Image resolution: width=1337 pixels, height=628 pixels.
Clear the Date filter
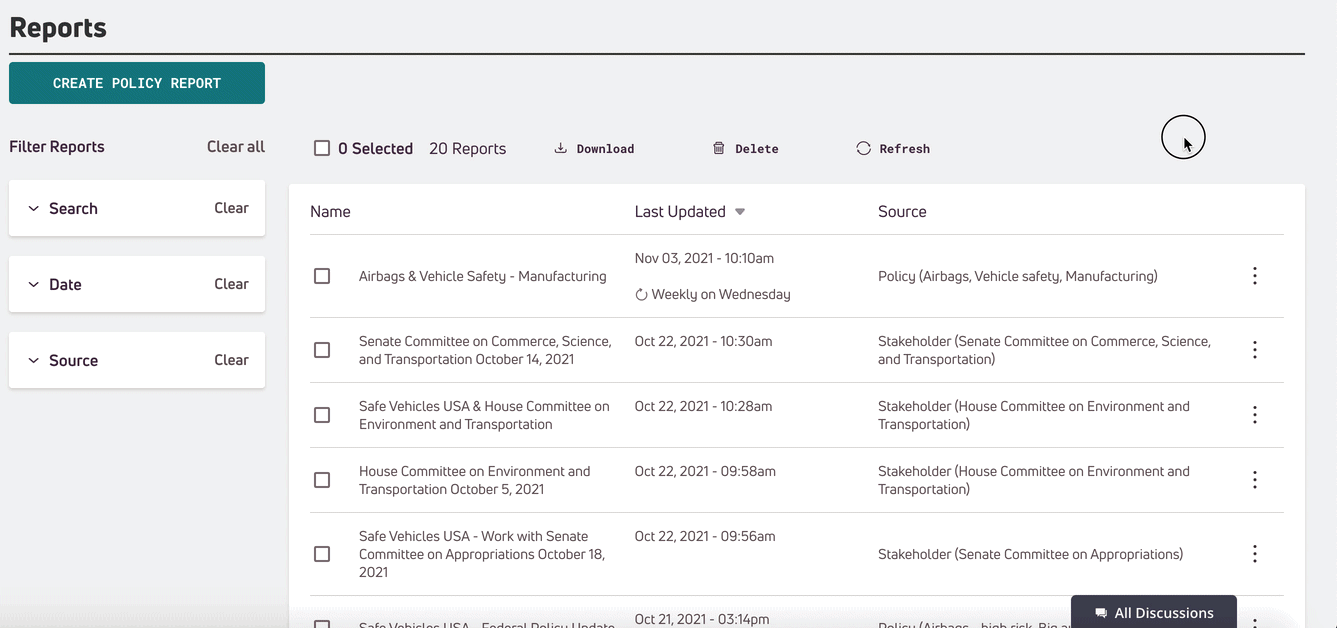[x=231, y=284]
